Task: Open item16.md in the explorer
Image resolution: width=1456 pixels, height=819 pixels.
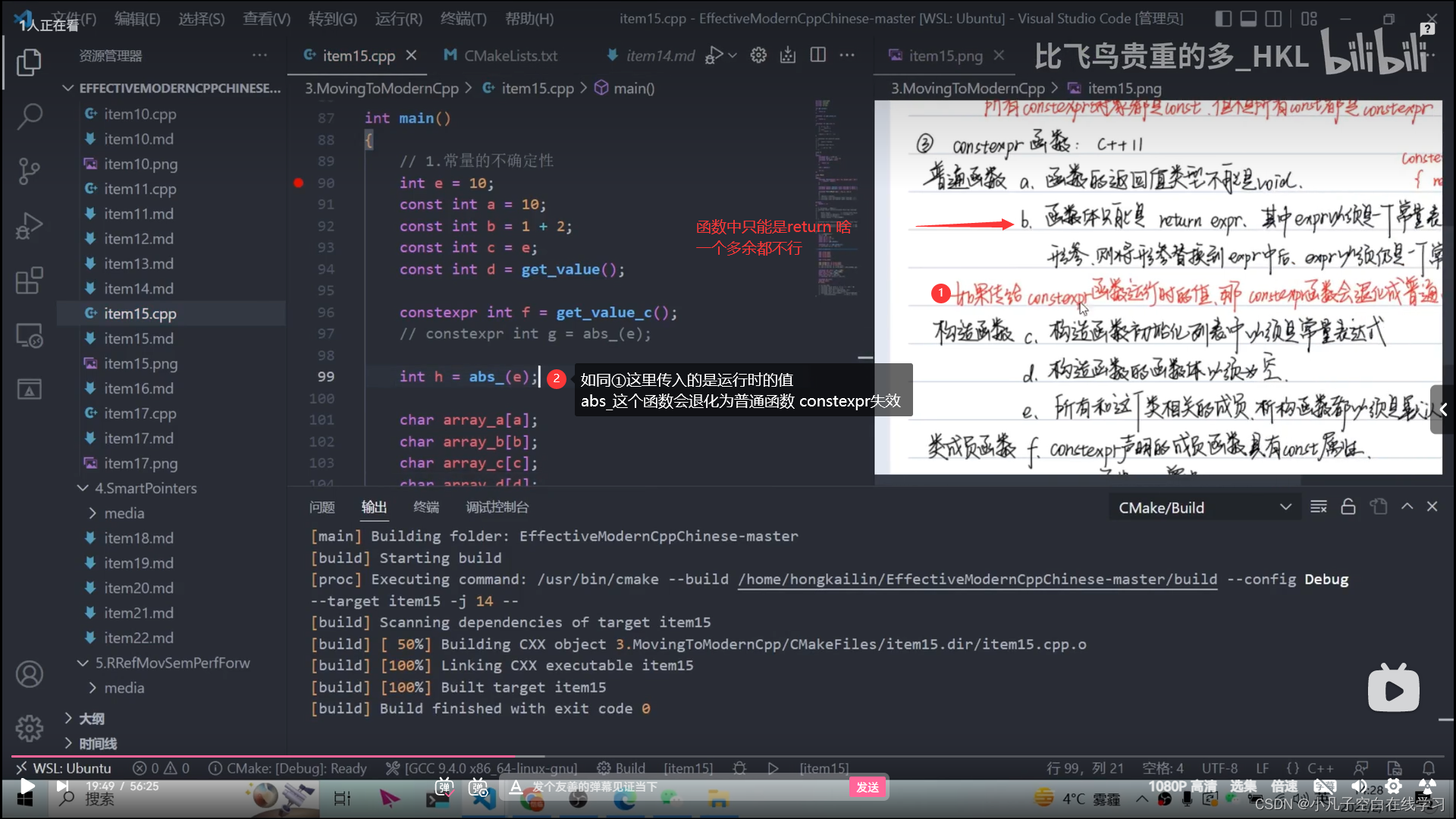Action: coord(139,388)
